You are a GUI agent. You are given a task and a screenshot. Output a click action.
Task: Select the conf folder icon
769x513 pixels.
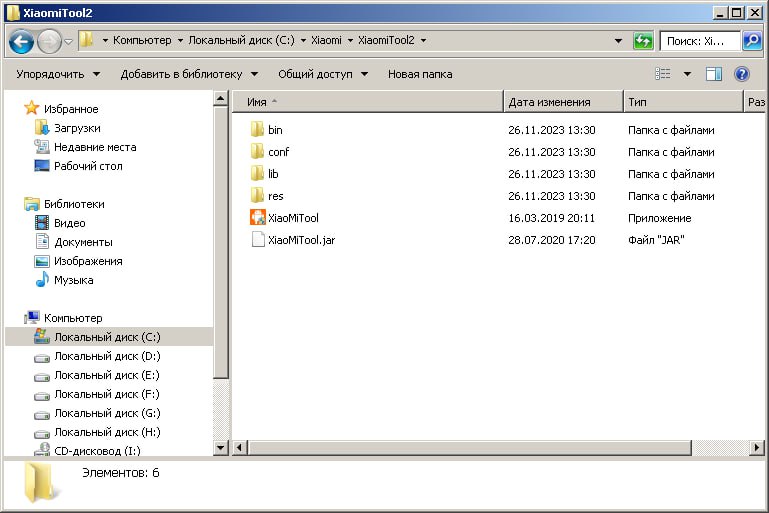[x=257, y=152]
